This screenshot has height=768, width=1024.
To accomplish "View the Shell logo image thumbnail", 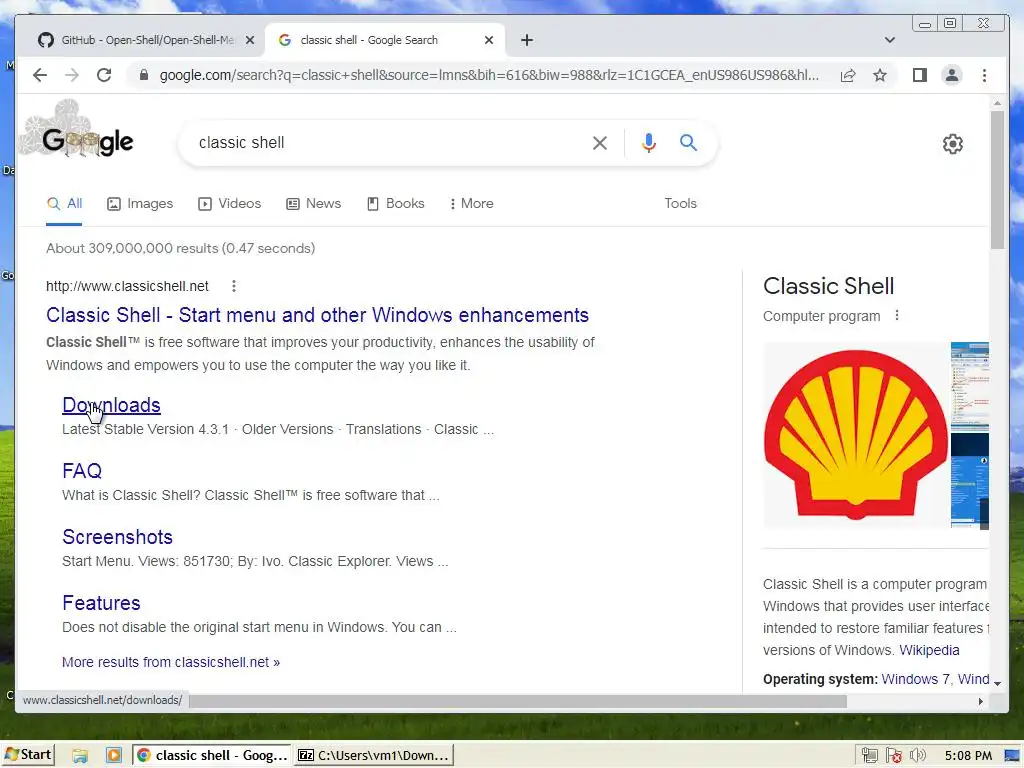I will pyautogui.click(x=856, y=435).
